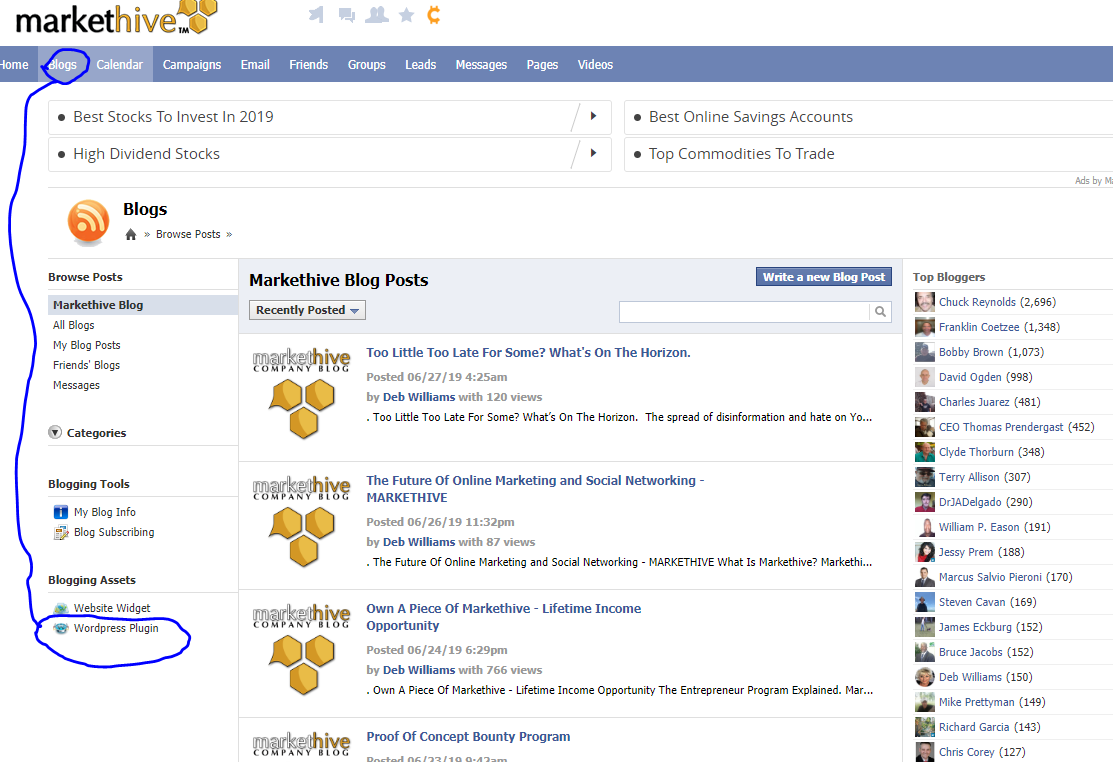Open Clyde Thorburn blogger link
Viewport: 1113px width, 762px height.
[x=976, y=452]
